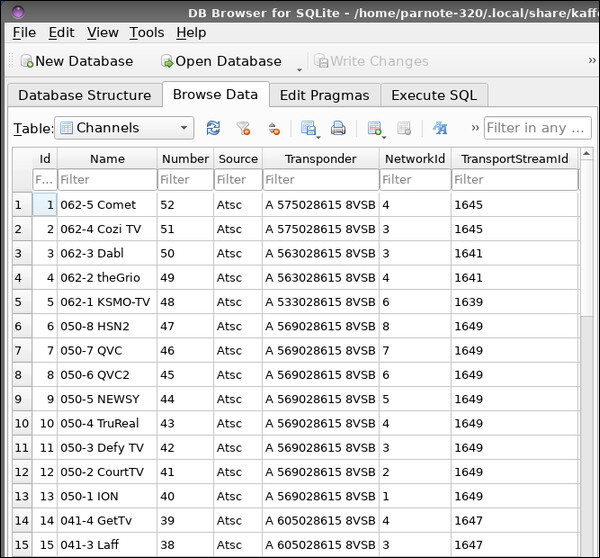Click the vertical scrollbar up arrow
600x558 pixels.
click(586, 154)
